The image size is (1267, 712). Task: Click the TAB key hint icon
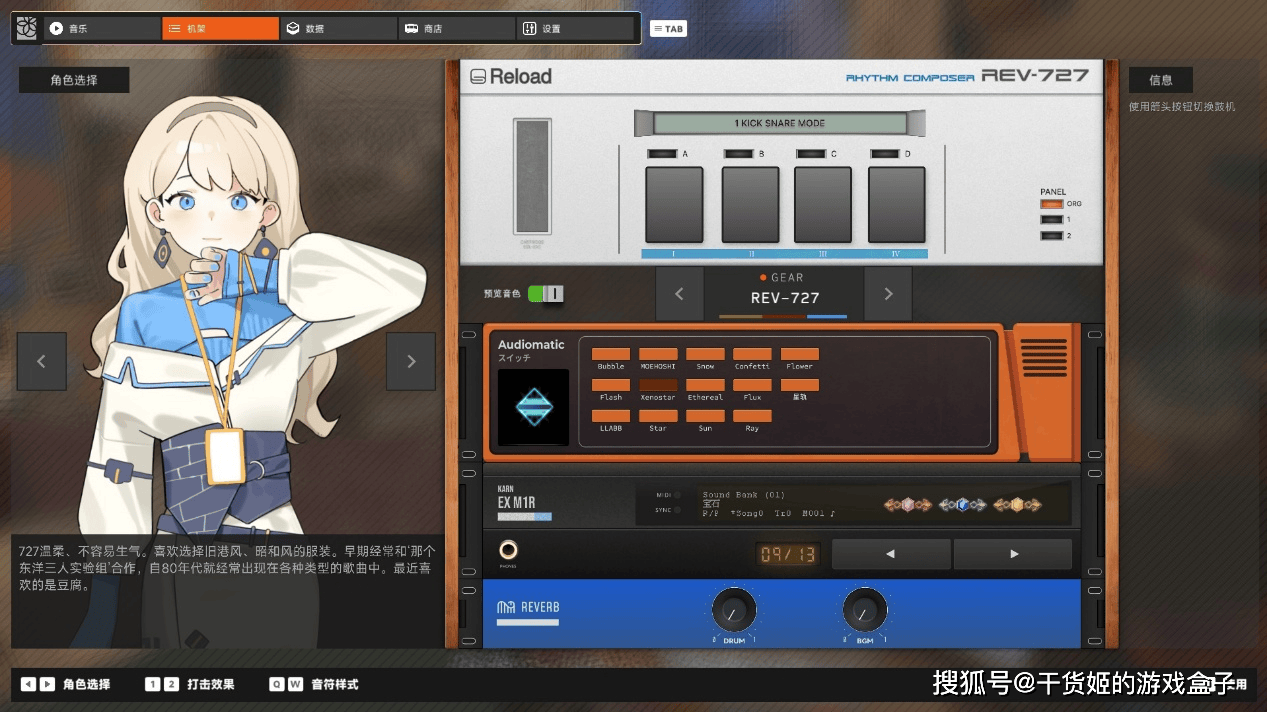click(x=668, y=29)
